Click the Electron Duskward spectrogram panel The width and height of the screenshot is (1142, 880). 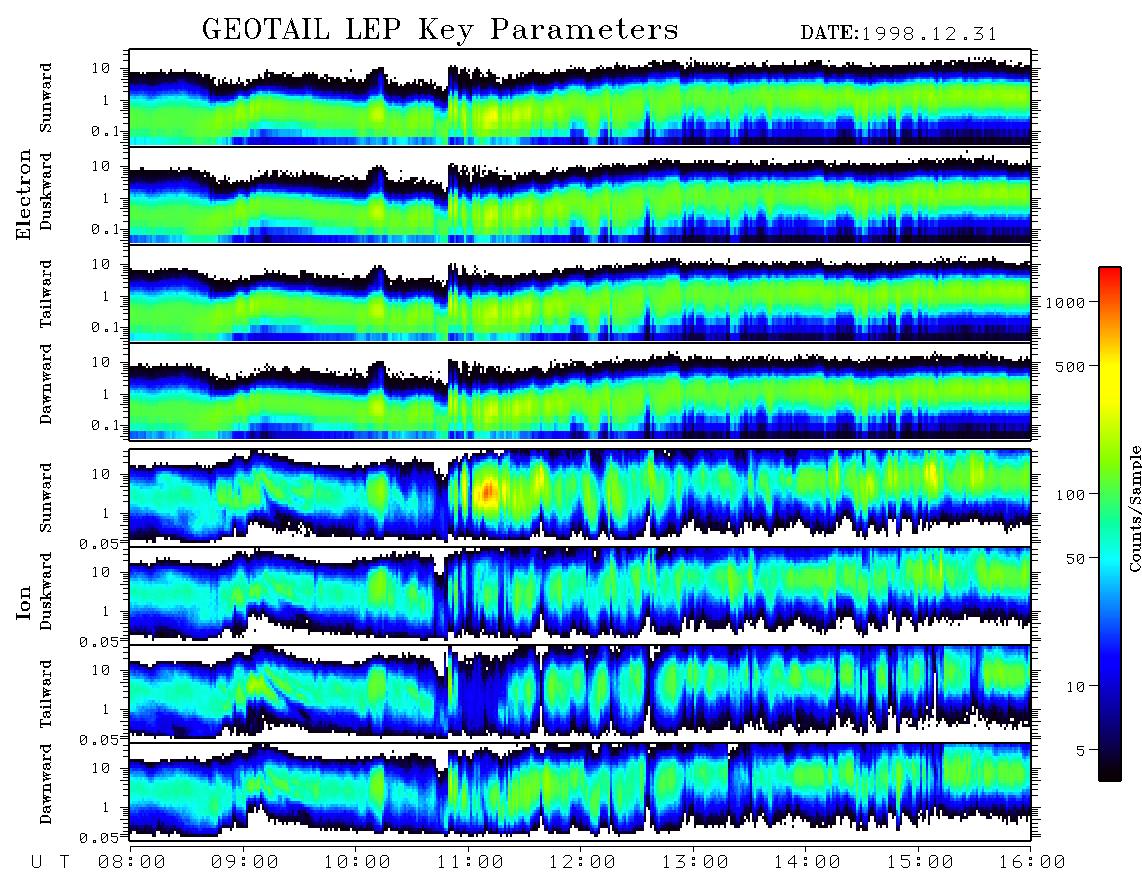[580, 195]
